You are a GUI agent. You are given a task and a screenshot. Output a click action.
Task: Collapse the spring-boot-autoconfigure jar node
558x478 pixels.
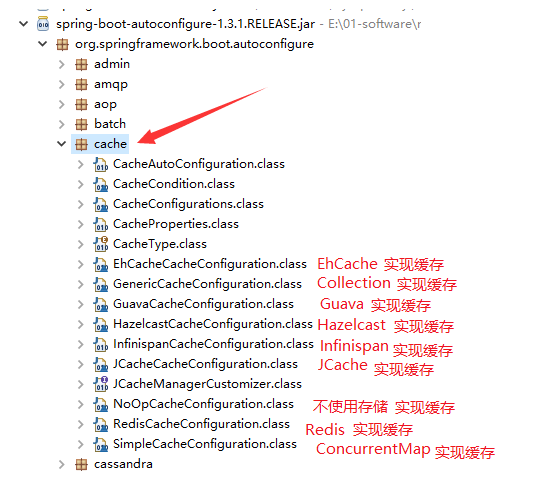coord(23,24)
